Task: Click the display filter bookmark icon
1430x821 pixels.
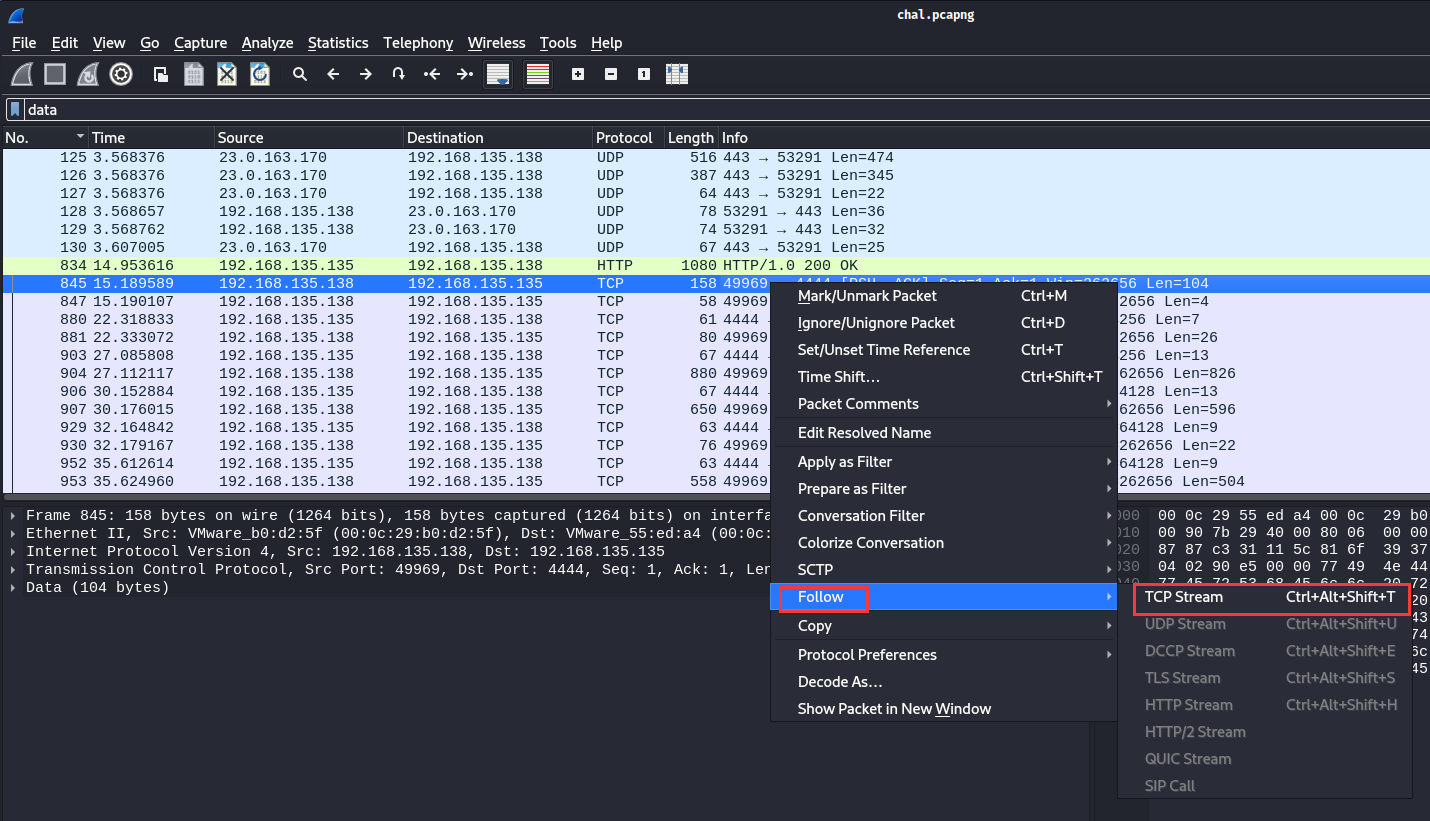Action: pos(15,109)
